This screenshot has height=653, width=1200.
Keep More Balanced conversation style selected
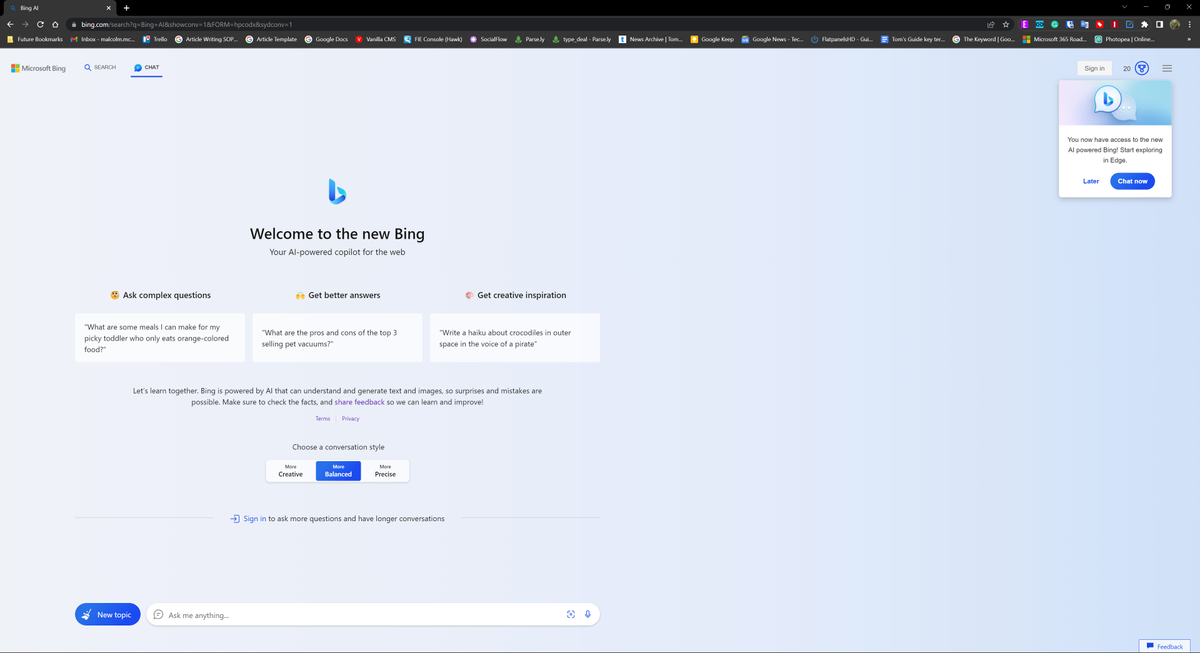[337, 470]
